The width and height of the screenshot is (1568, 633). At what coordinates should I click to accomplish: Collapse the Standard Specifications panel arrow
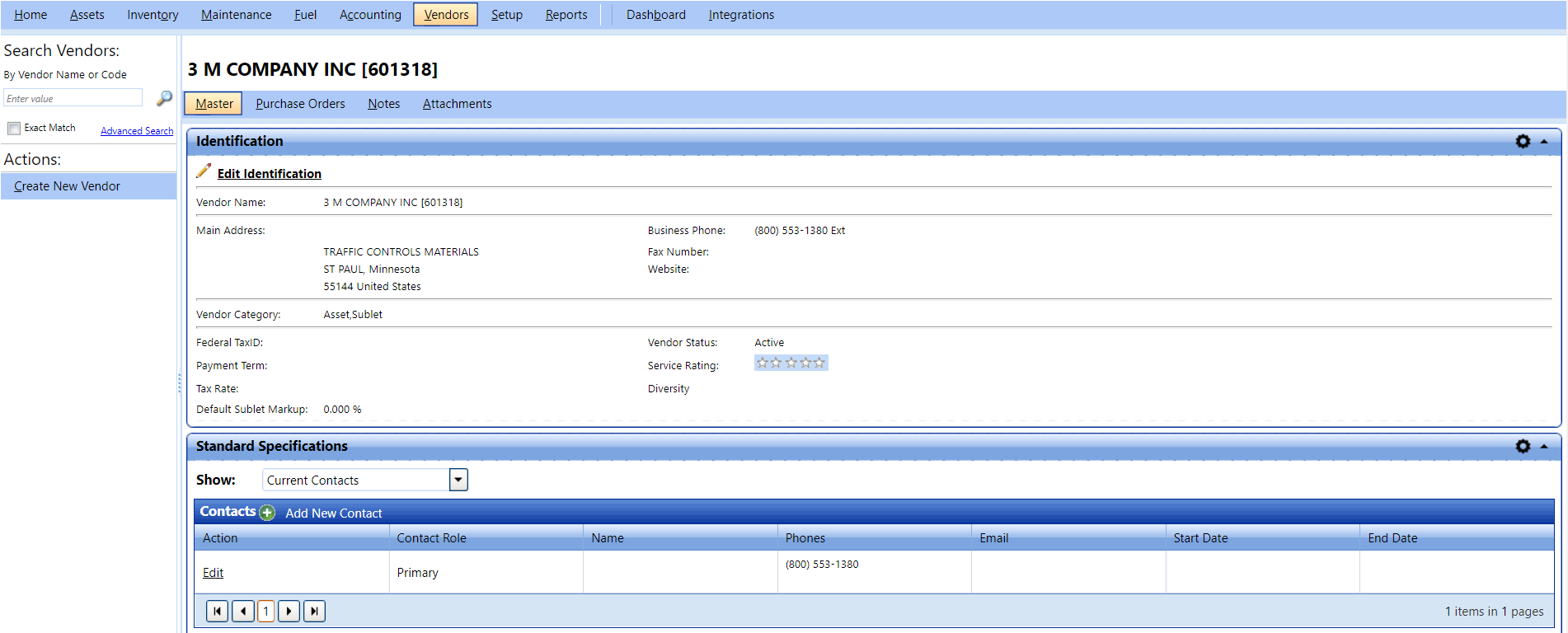click(1544, 446)
